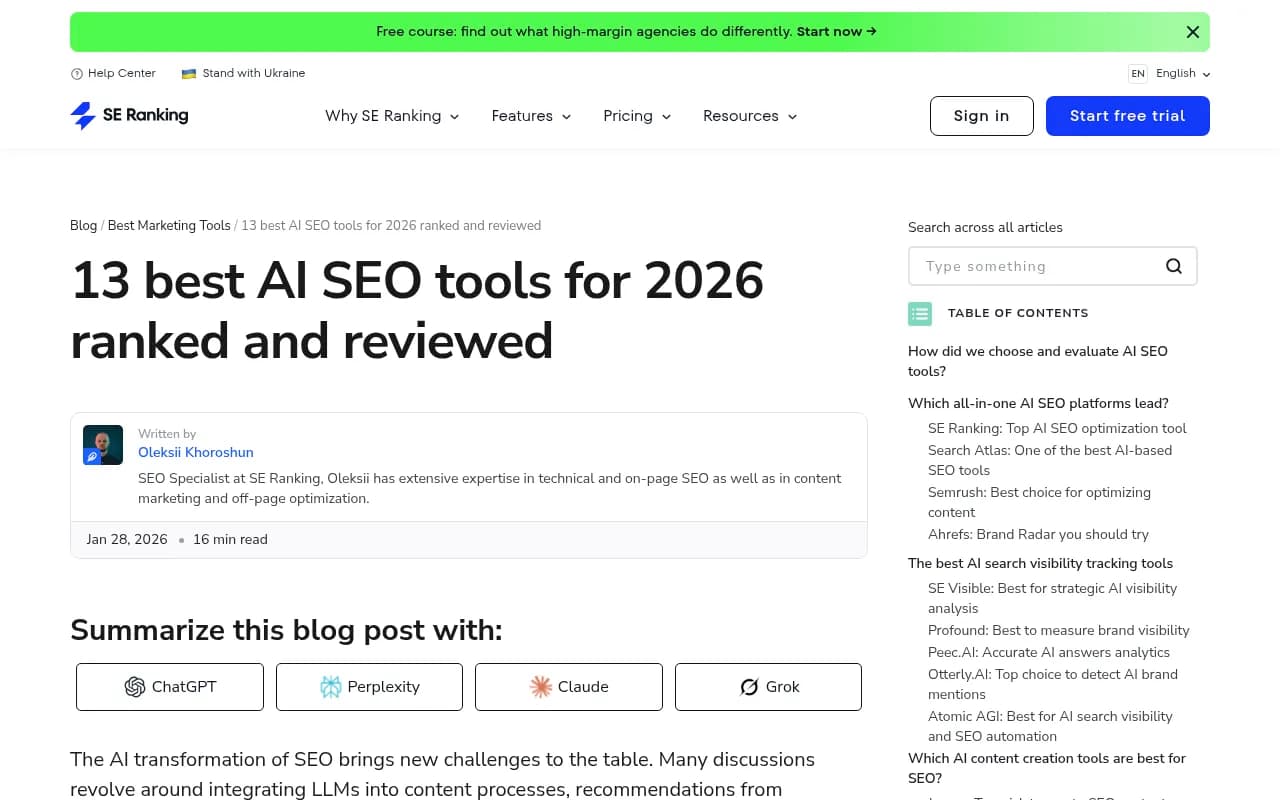Viewport: 1280px width, 800px height.
Task: Expand the Features menu
Action: coord(531,116)
